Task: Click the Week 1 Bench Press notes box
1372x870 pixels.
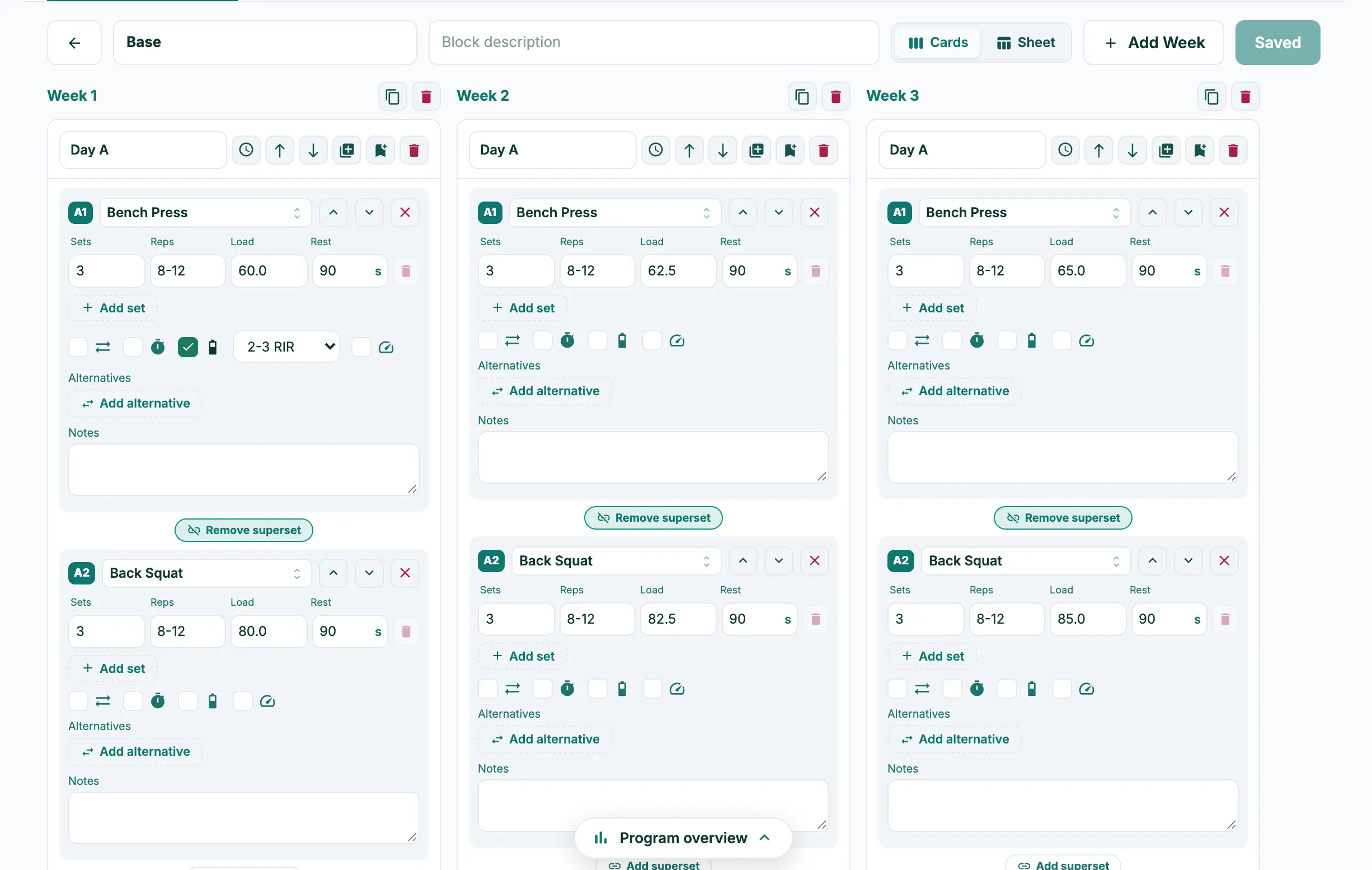Action: point(244,470)
